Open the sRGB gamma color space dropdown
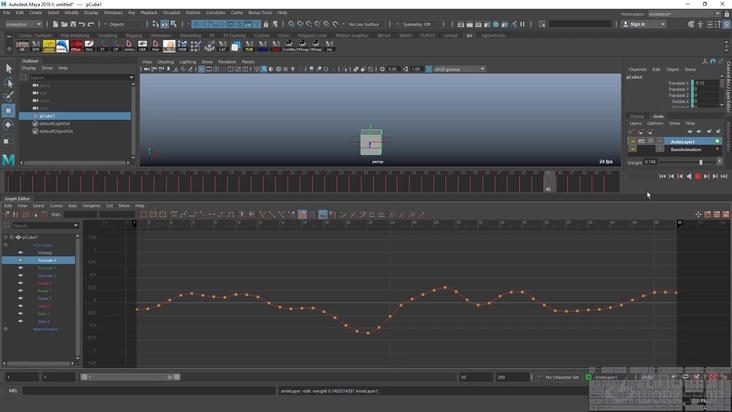Viewport: 732px width, 412px height. pyautogui.click(x=458, y=69)
